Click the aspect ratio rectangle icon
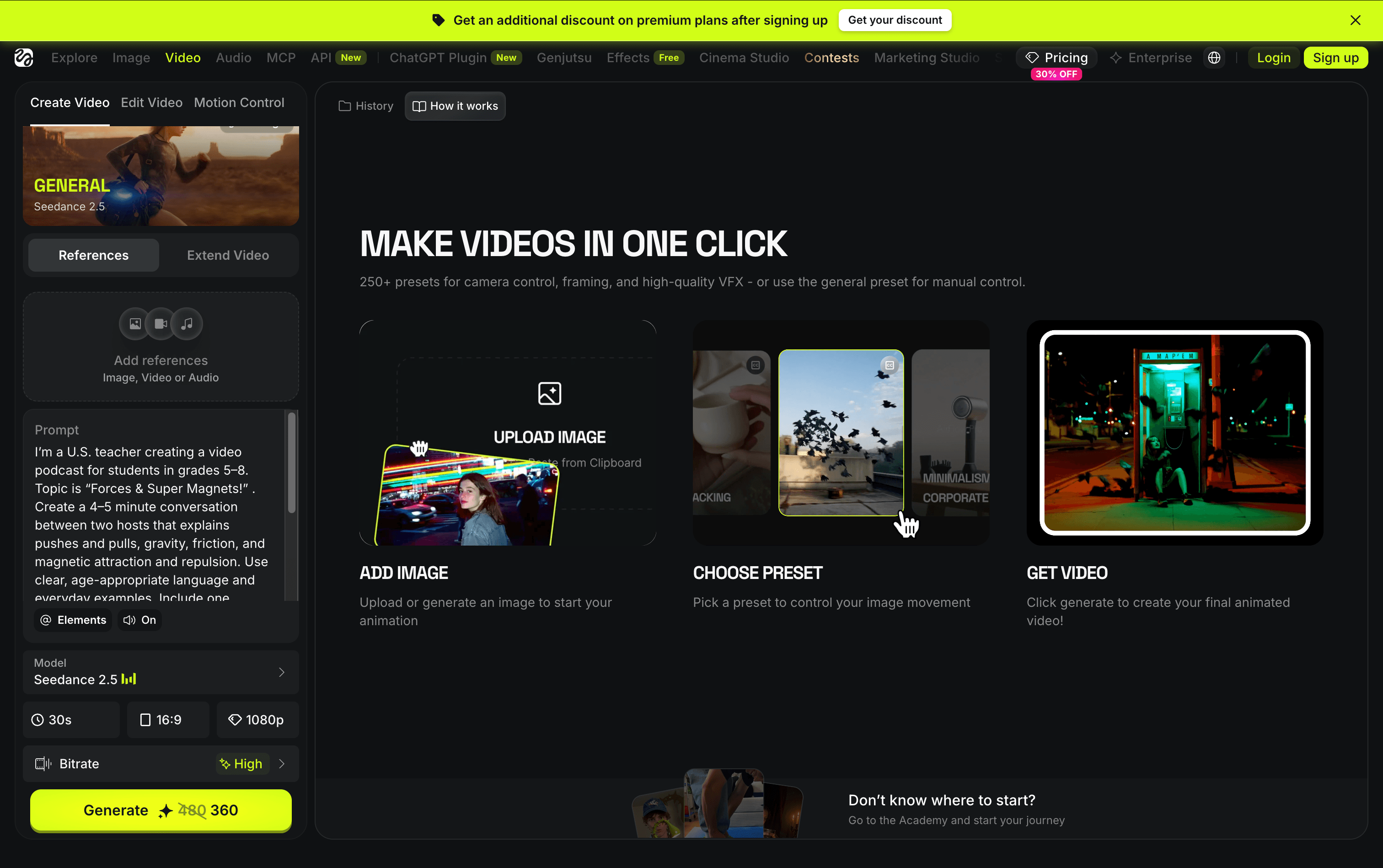1383x868 pixels. coord(145,720)
